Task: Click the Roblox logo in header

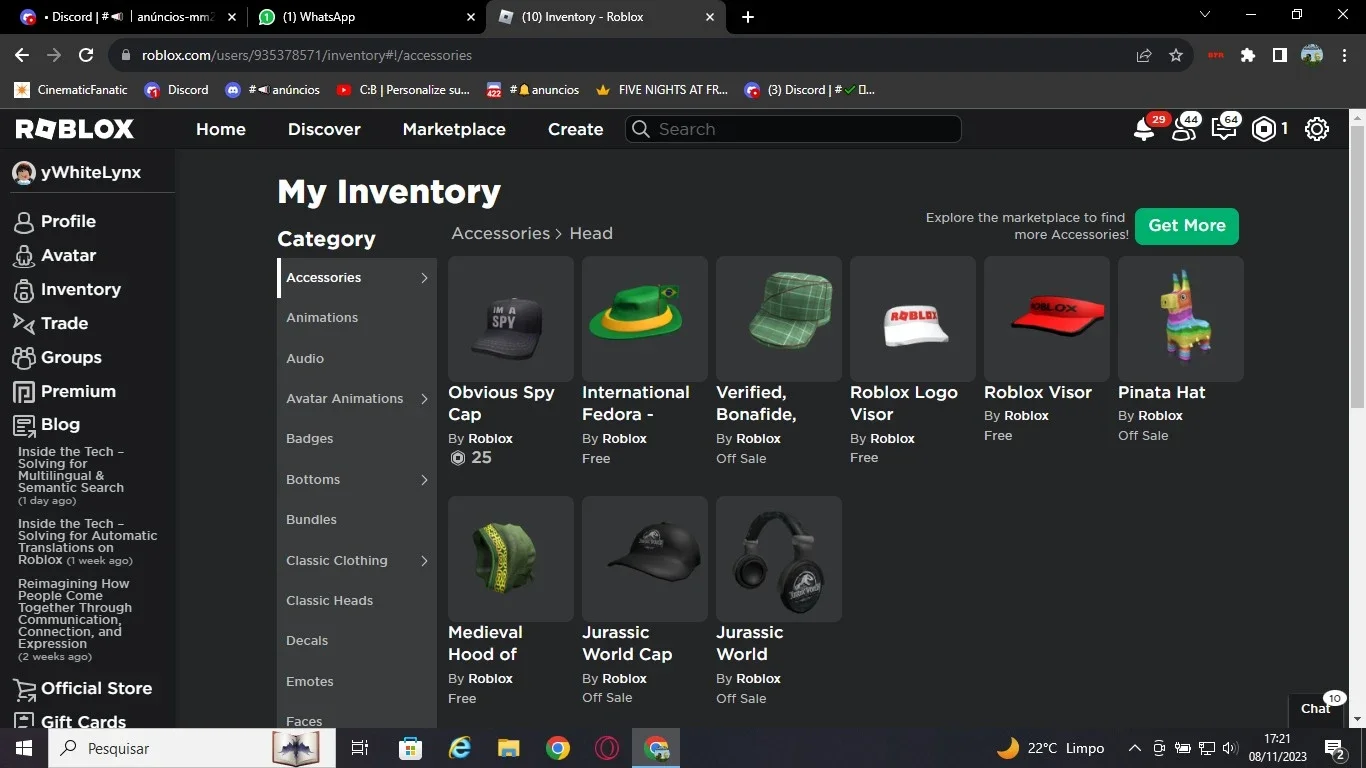Action: click(x=75, y=129)
